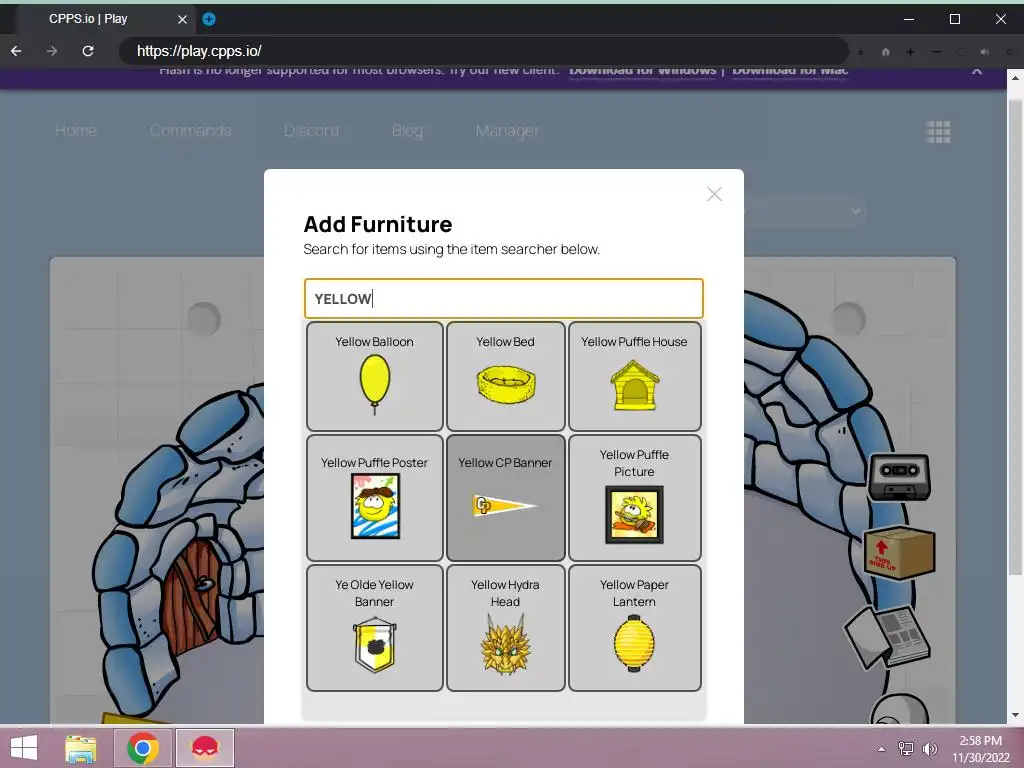This screenshot has width=1024, height=768.
Task: Close the Add Furniture dialog
Action: click(x=714, y=194)
